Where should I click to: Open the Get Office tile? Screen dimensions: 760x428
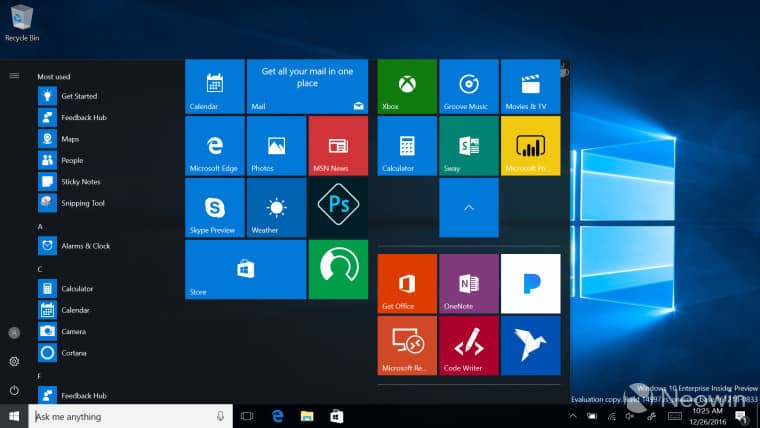coord(407,284)
